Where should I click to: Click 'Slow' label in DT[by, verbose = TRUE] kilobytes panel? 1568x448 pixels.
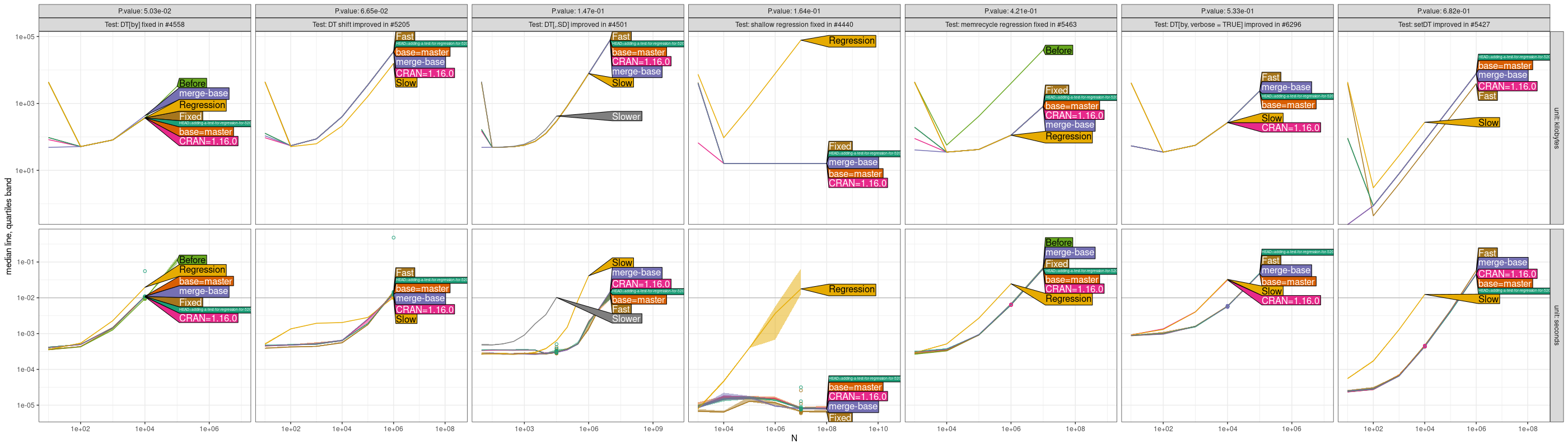(1272, 118)
